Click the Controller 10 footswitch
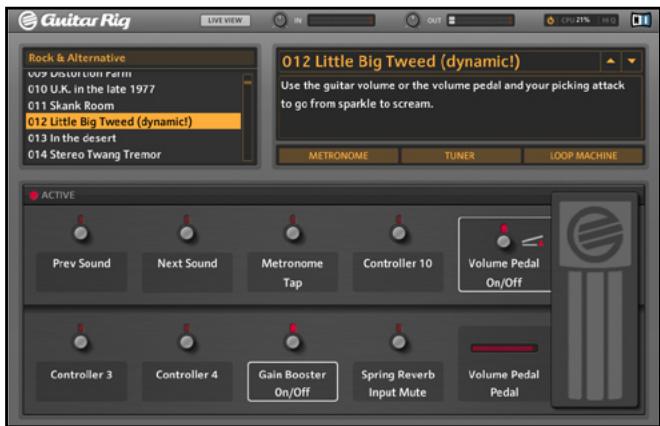 pos(399,232)
